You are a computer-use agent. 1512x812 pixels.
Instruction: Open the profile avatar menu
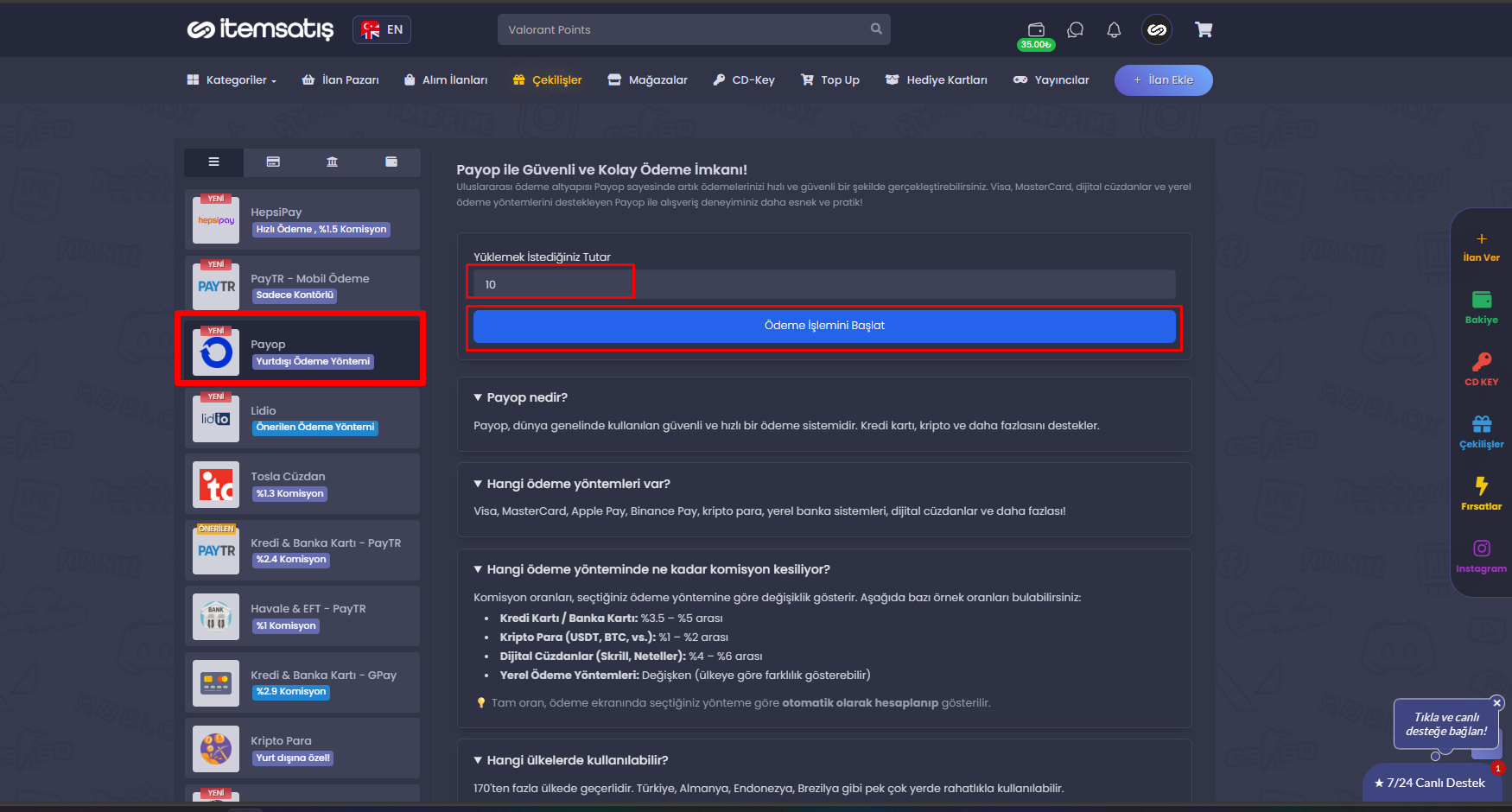1157,30
